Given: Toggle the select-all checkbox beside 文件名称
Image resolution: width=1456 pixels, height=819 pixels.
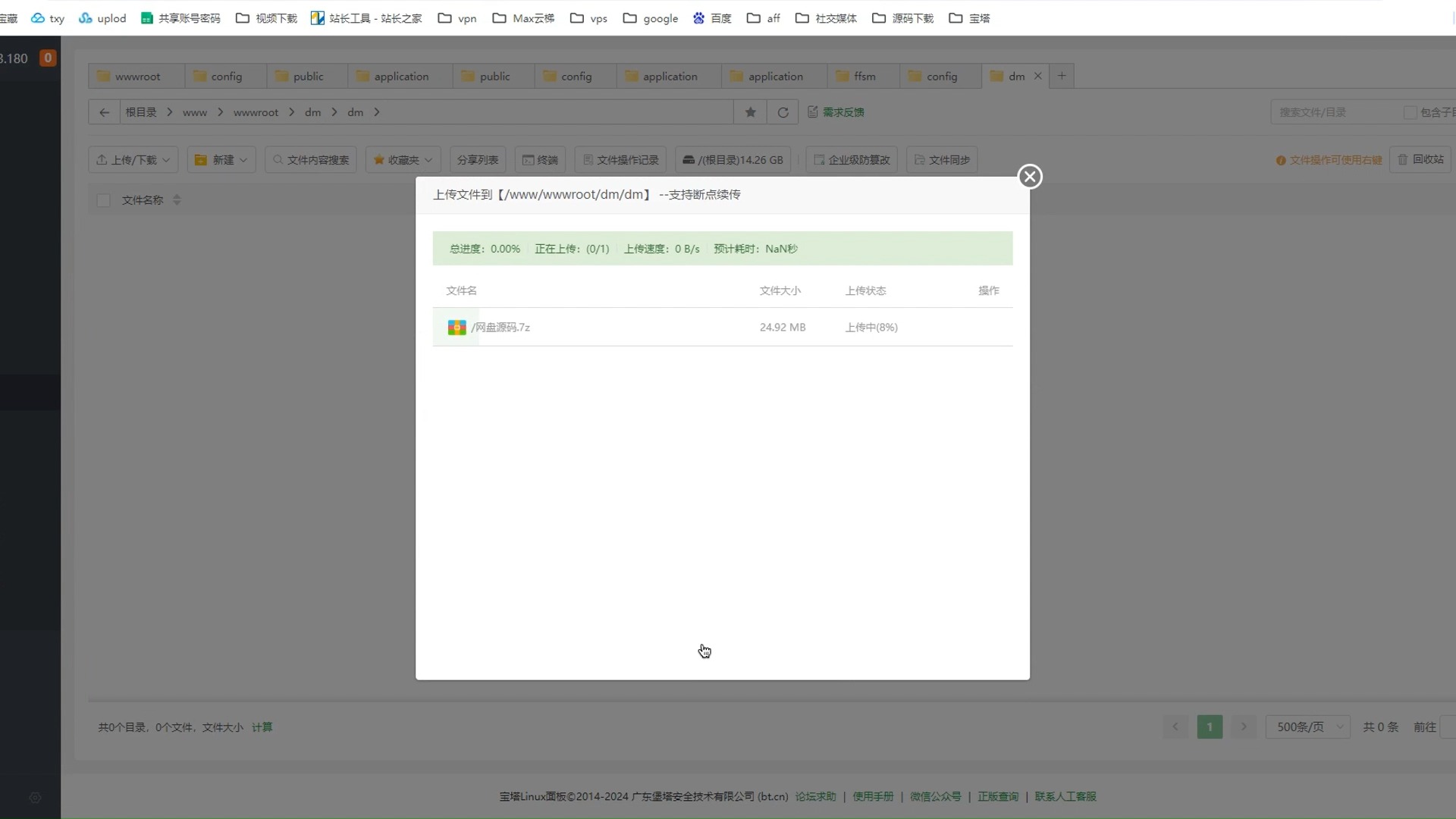Looking at the screenshot, I should pos(104,200).
